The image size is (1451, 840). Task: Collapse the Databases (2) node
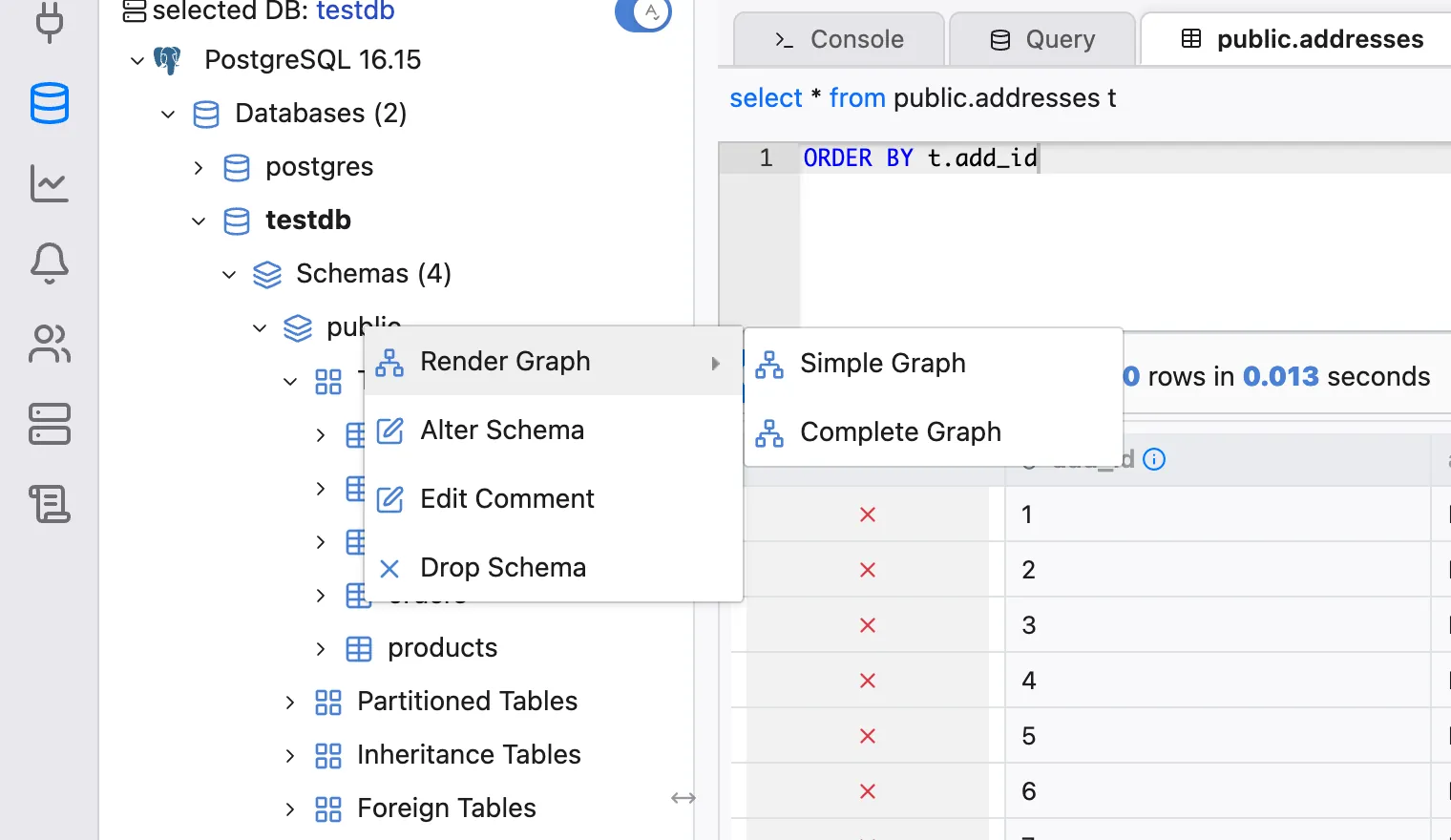click(168, 114)
